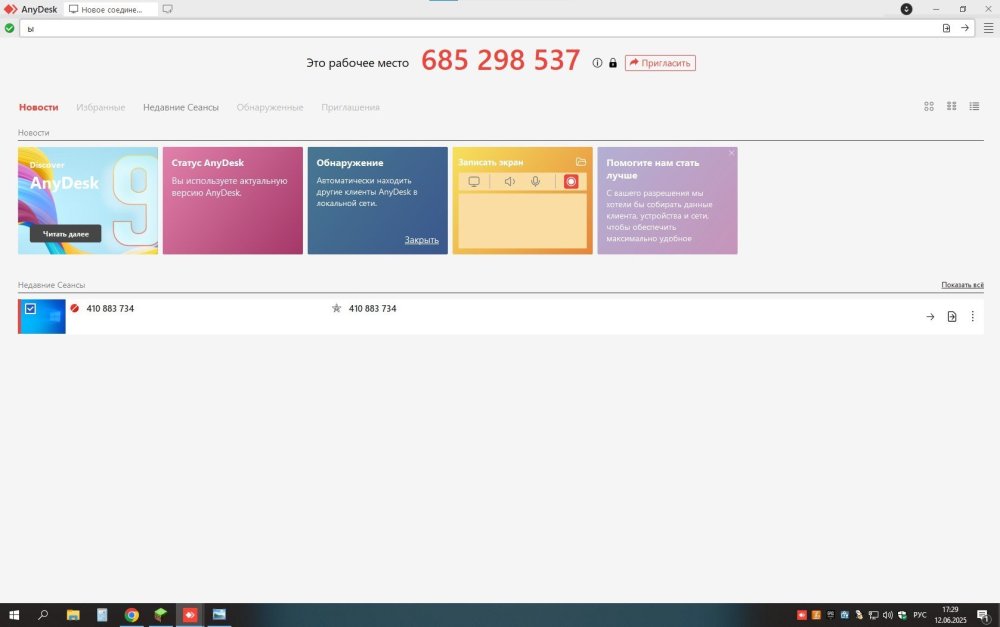Click the connect arrow in the address bar

click(x=965, y=28)
